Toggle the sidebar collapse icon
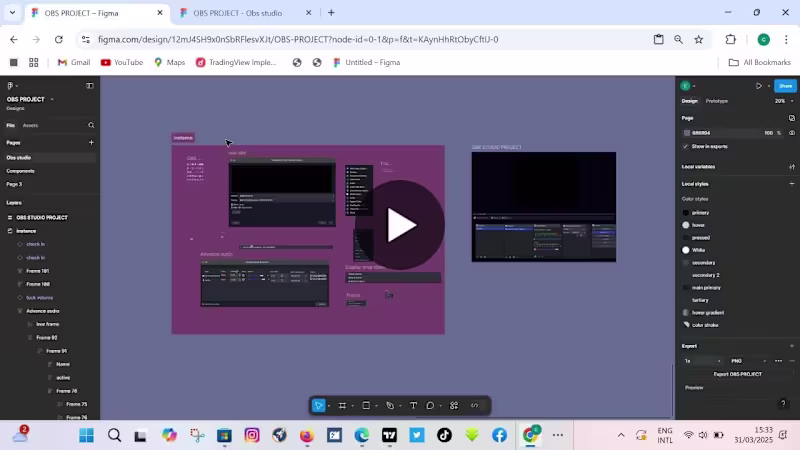This screenshot has width=800, height=450. tap(90, 86)
